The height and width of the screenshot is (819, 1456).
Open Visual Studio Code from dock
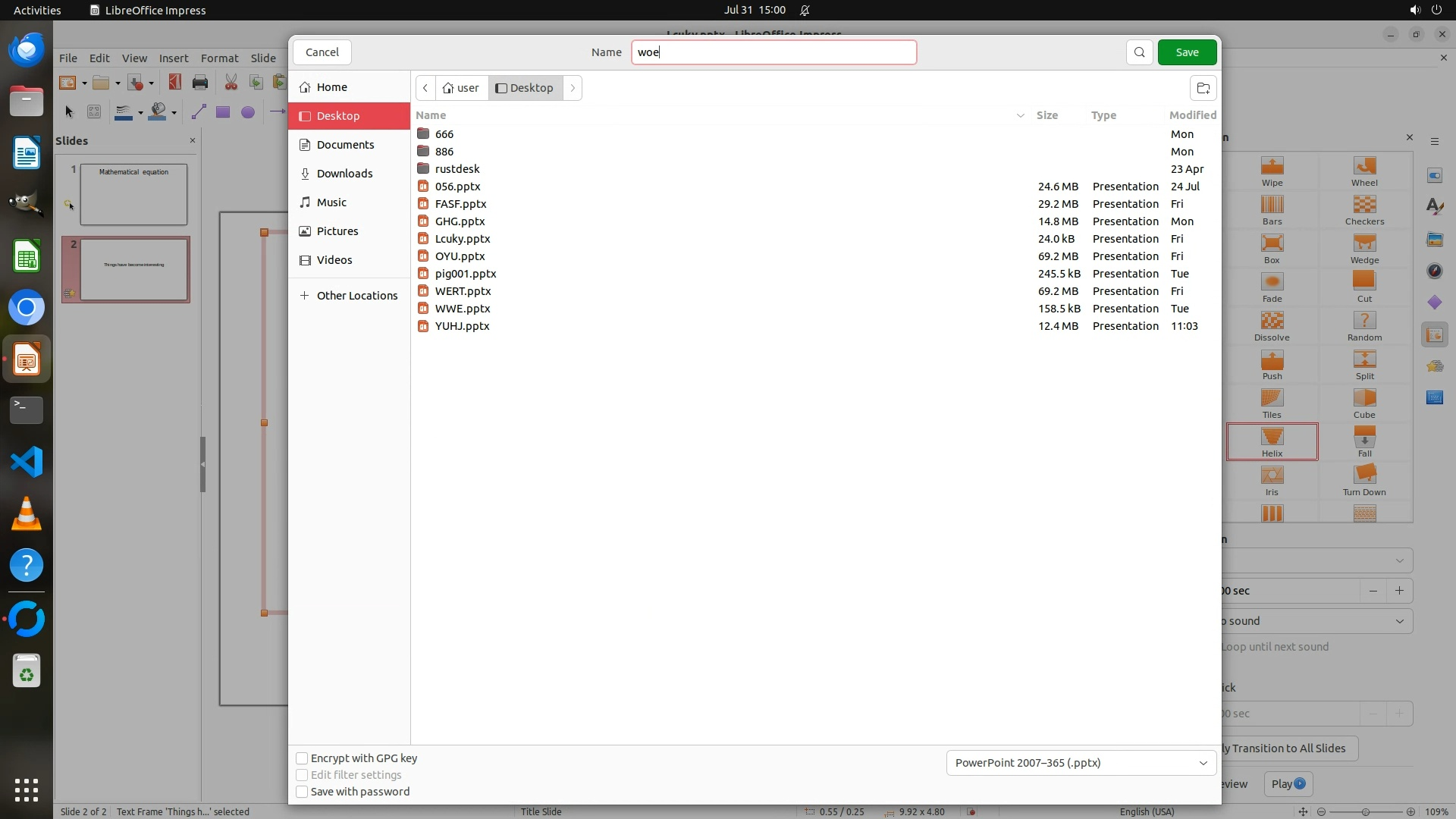(x=27, y=462)
